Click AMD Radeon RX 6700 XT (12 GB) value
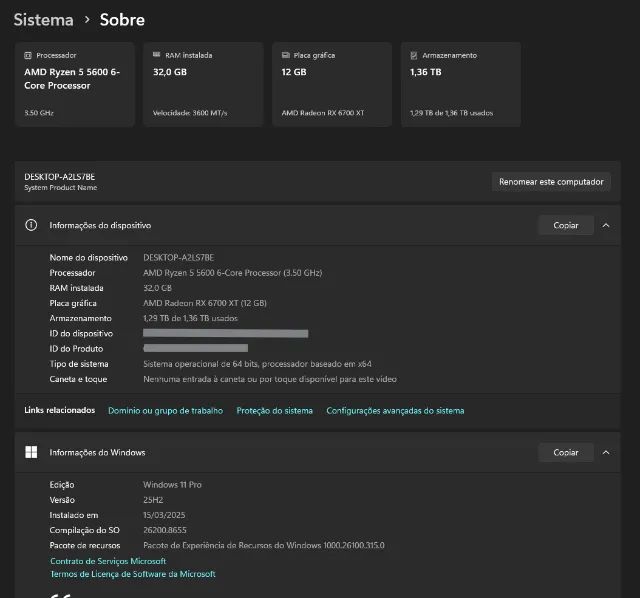This screenshot has width=640, height=598. pyautogui.click(x=205, y=303)
